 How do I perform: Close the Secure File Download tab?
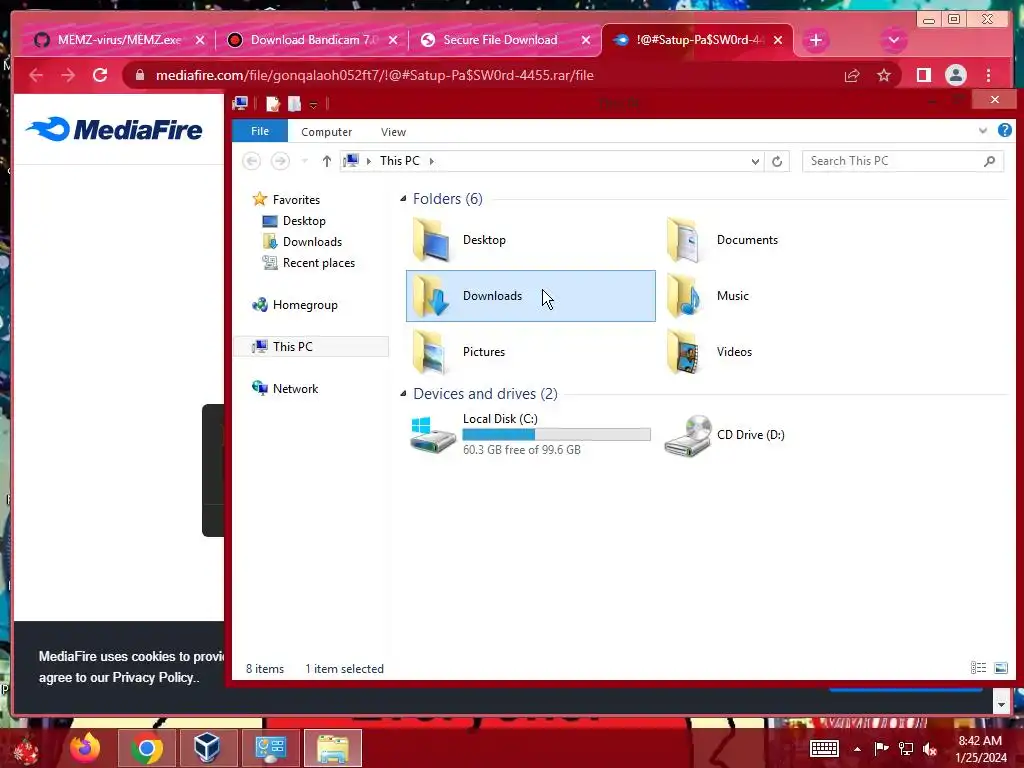(586, 40)
